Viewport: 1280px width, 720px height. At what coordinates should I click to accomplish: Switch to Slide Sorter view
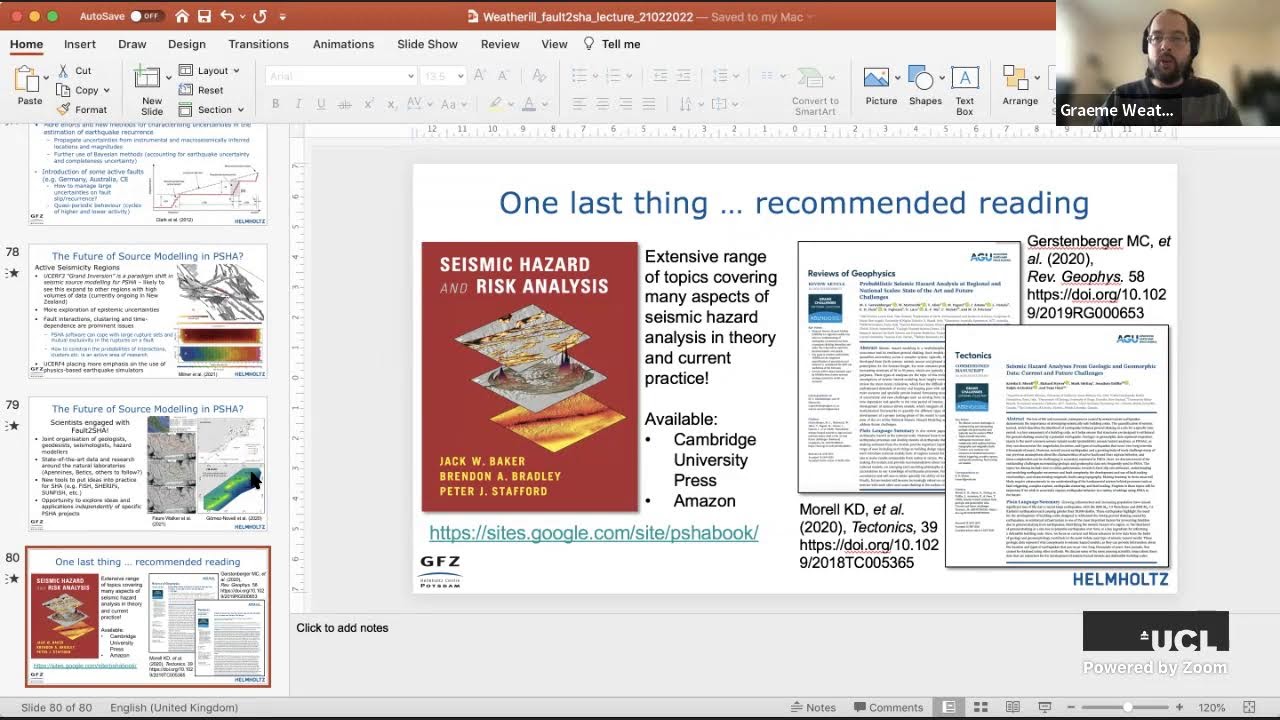[981, 707]
